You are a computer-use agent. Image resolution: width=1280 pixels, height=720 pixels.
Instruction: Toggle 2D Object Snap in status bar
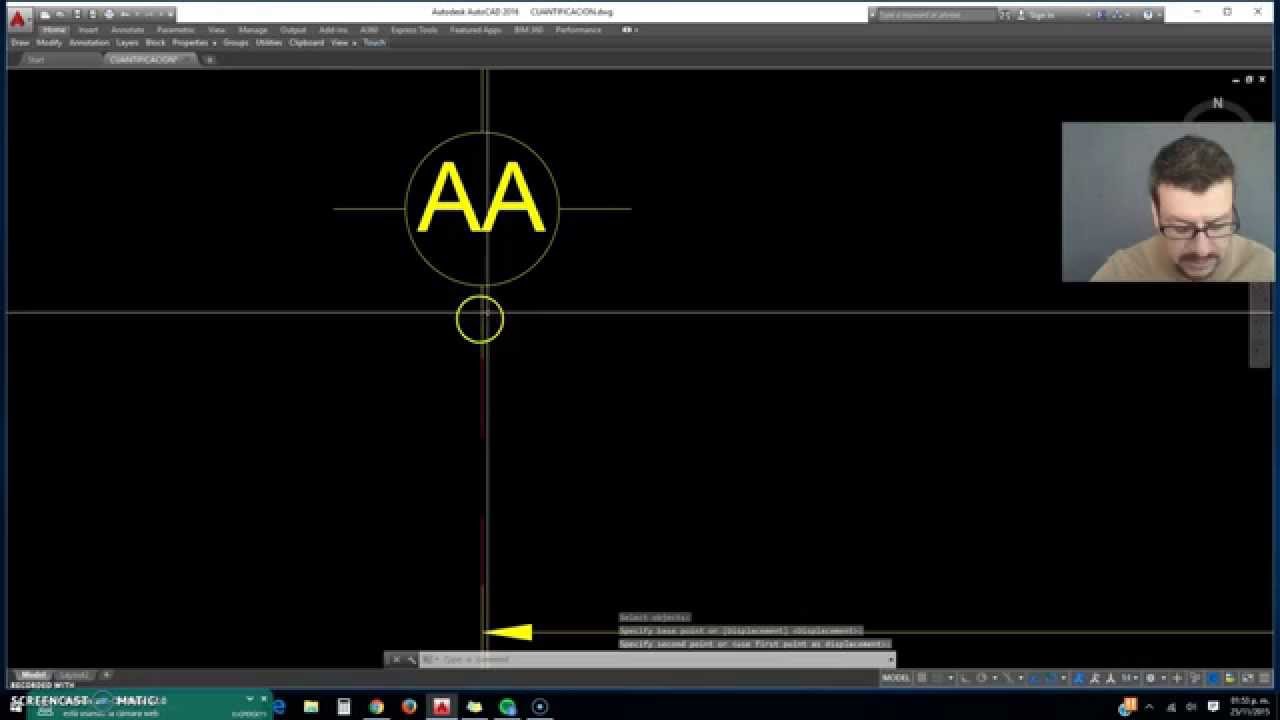point(1051,678)
